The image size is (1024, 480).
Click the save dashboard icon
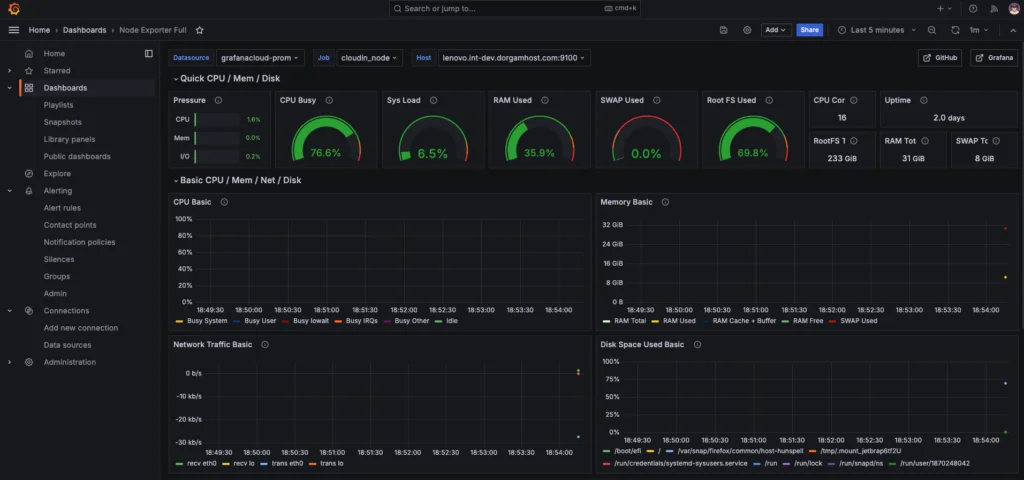pyautogui.click(x=723, y=30)
